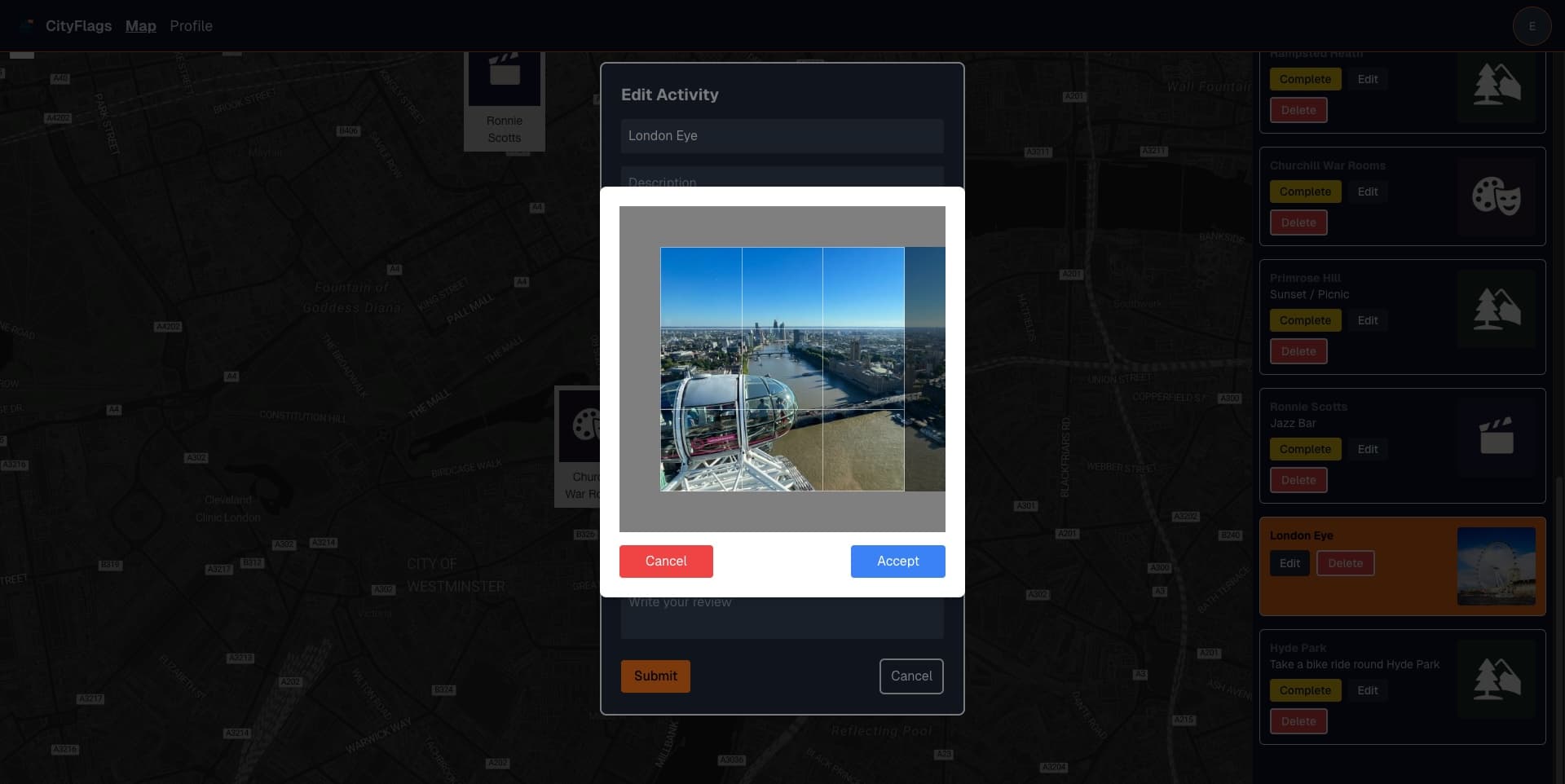Image resolution: width=1565 pixels, height=784 pixels.
Task: Click London Eye ferris wheel thumbnail
Action: click(x=1496, y=566)
